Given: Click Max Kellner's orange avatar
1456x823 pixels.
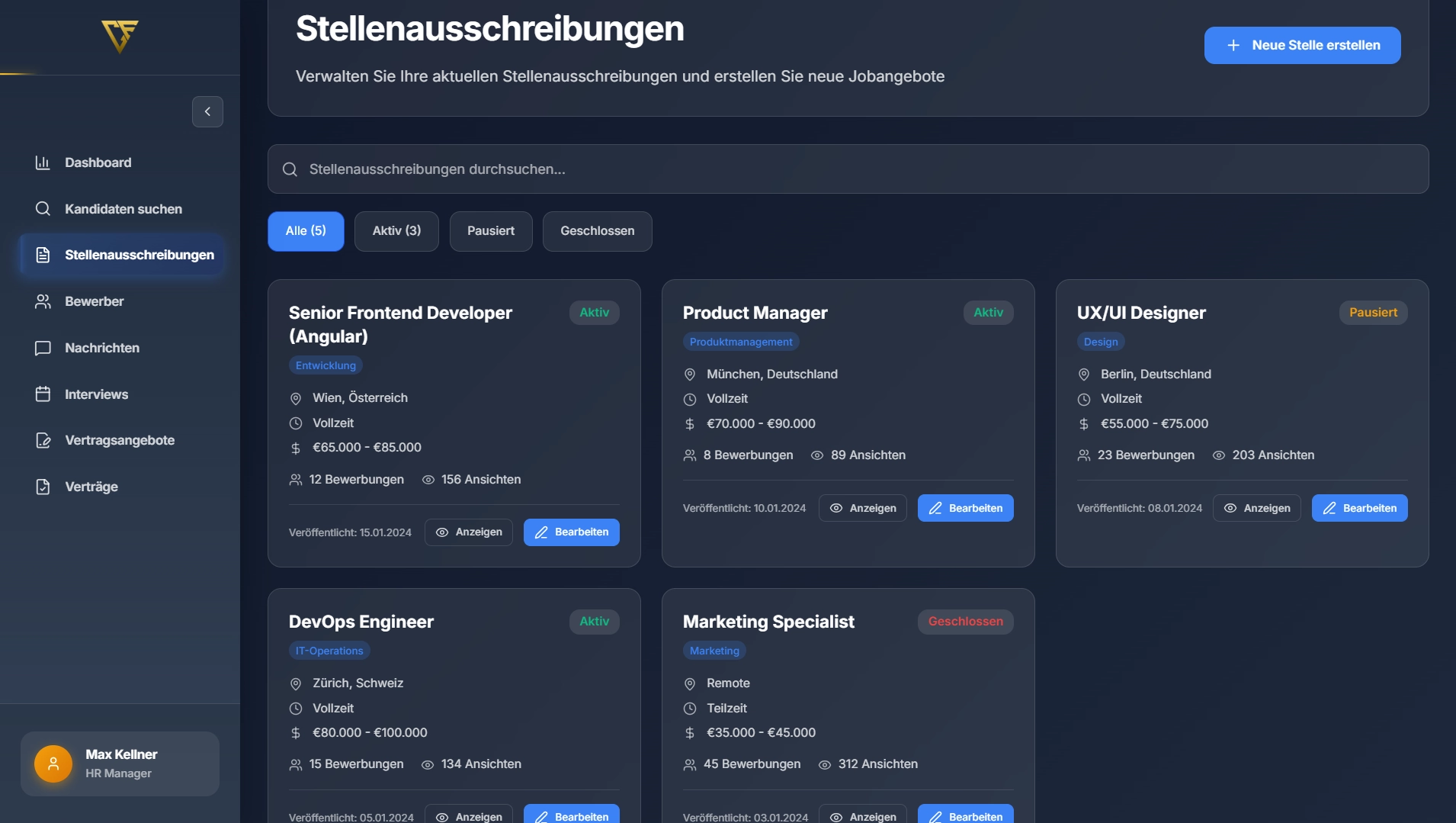Looking at the screenshot, I should coord(53,764).
